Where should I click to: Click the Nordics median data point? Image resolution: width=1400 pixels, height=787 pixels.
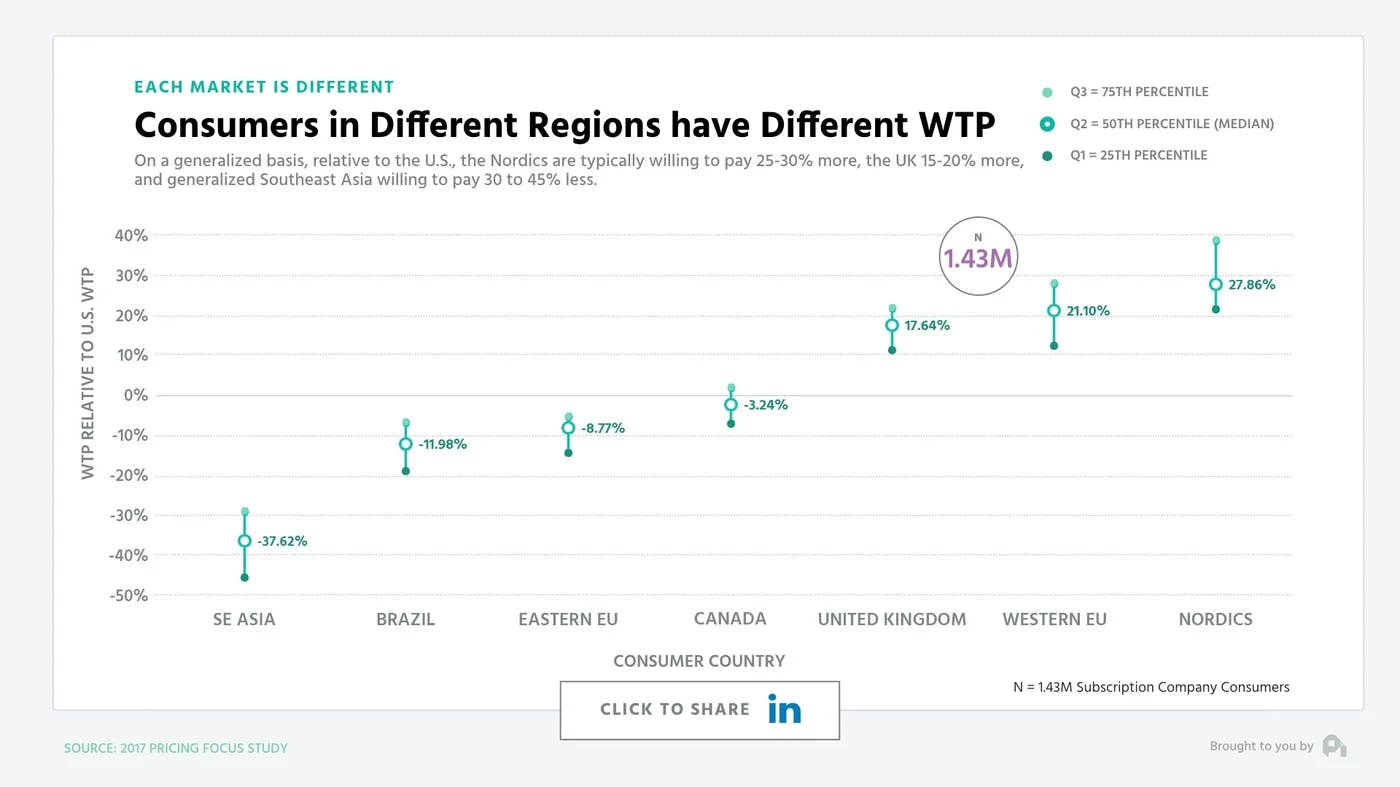[1216, 285]
